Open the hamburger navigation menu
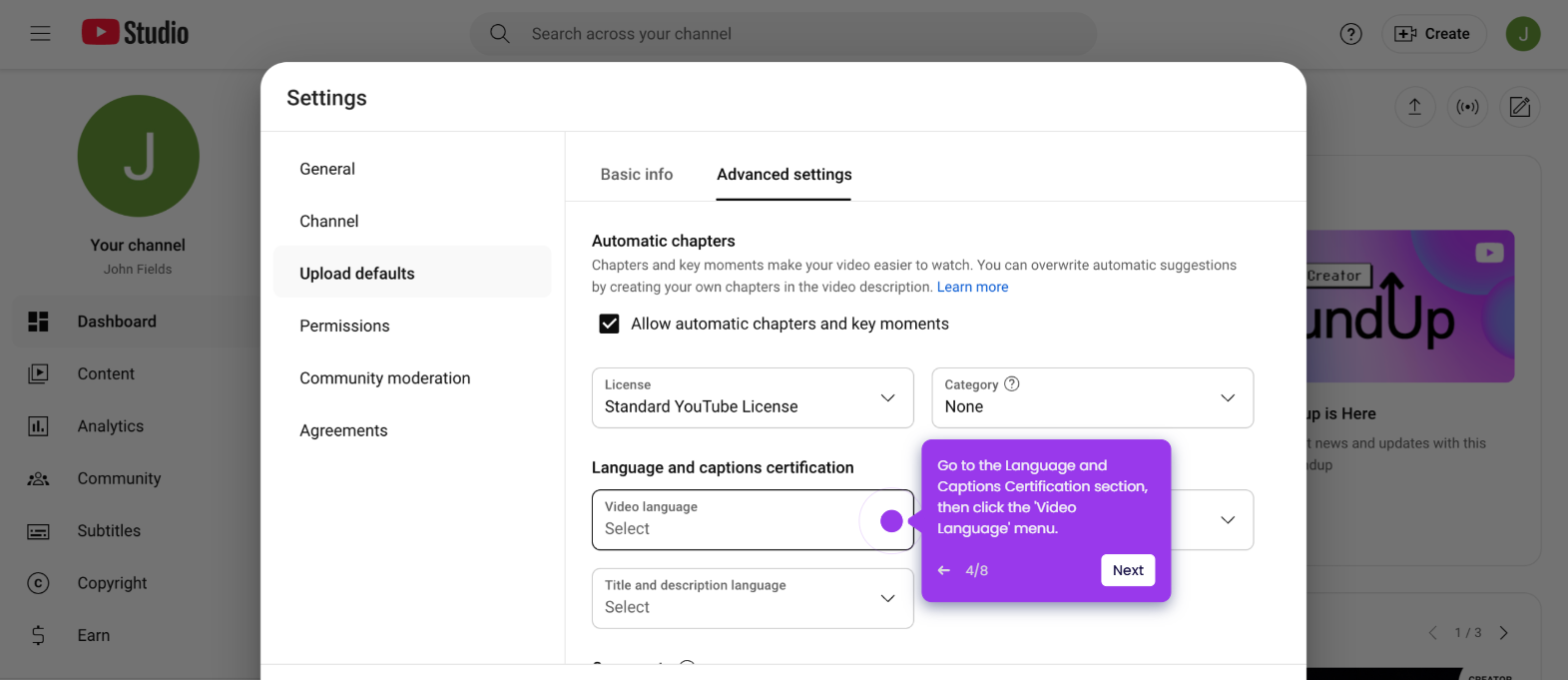Screen dimensions: 1568x680 coord(40,34)
